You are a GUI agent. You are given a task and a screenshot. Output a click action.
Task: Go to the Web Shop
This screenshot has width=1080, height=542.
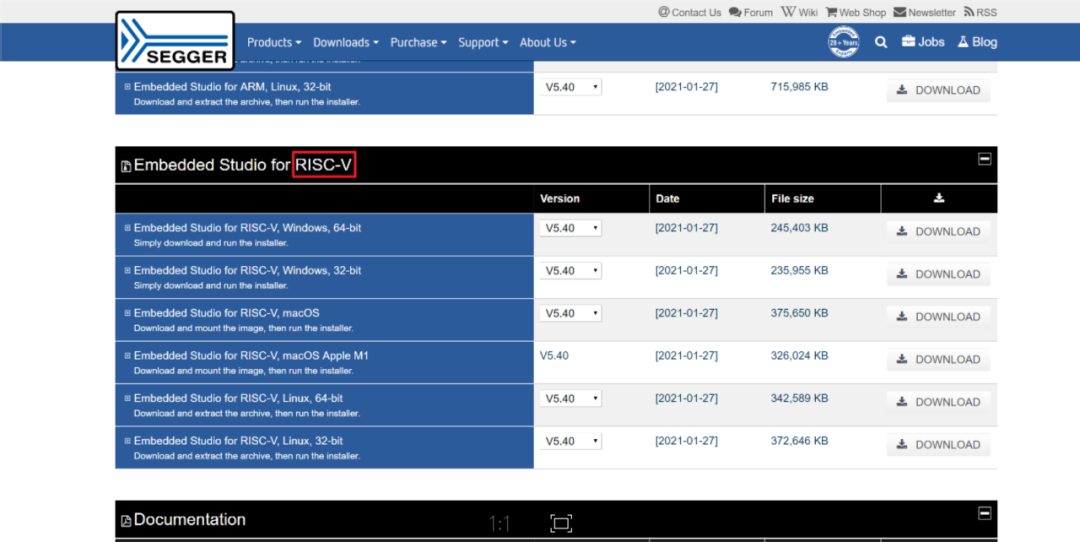pos(855,12)
